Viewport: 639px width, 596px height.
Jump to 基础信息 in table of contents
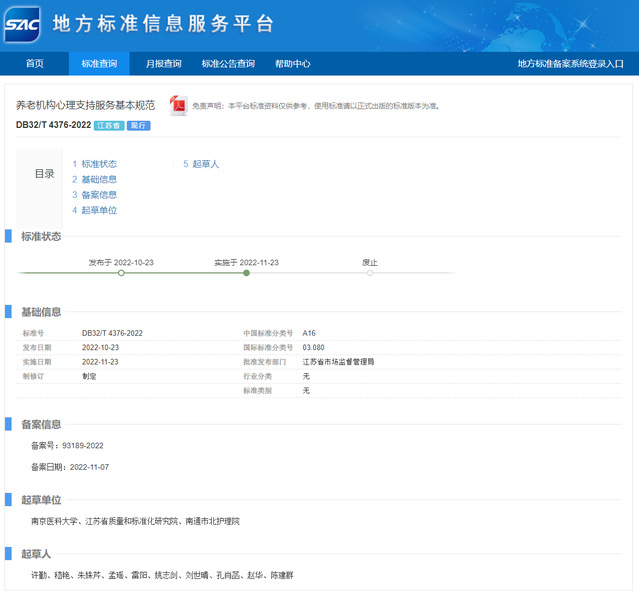[x=98, y=180]
